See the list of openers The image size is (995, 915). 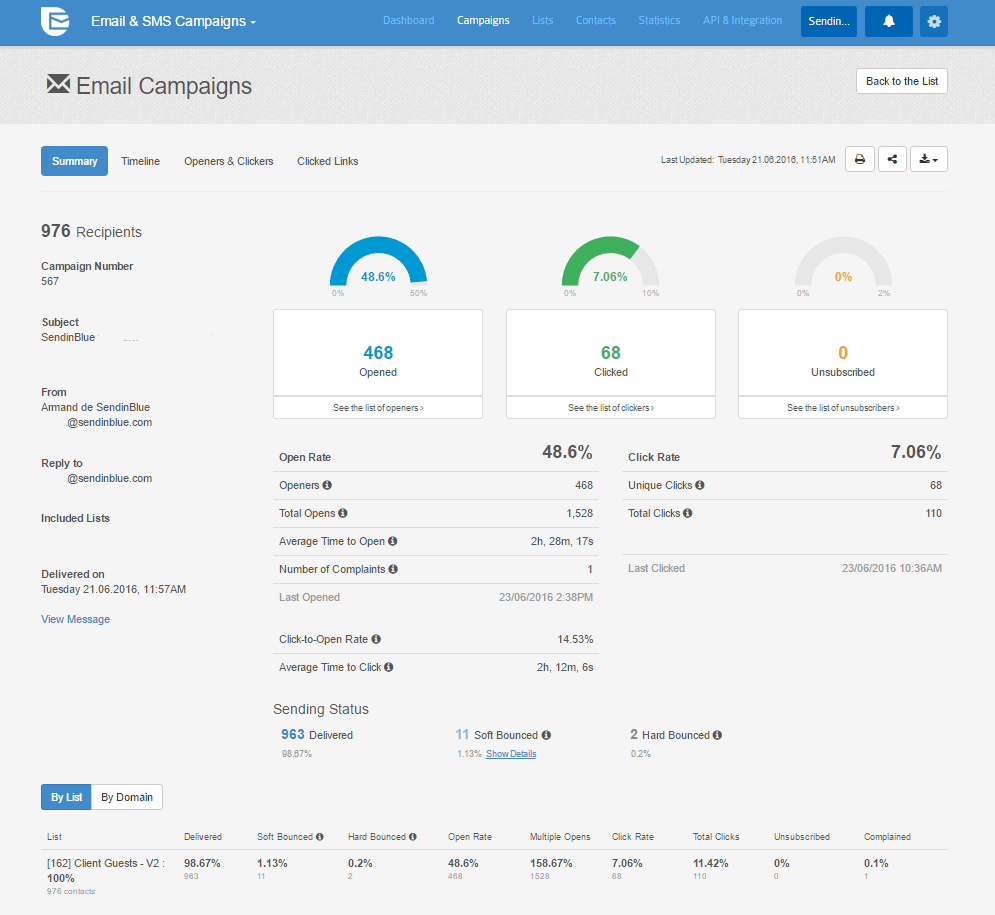[378, 407]
